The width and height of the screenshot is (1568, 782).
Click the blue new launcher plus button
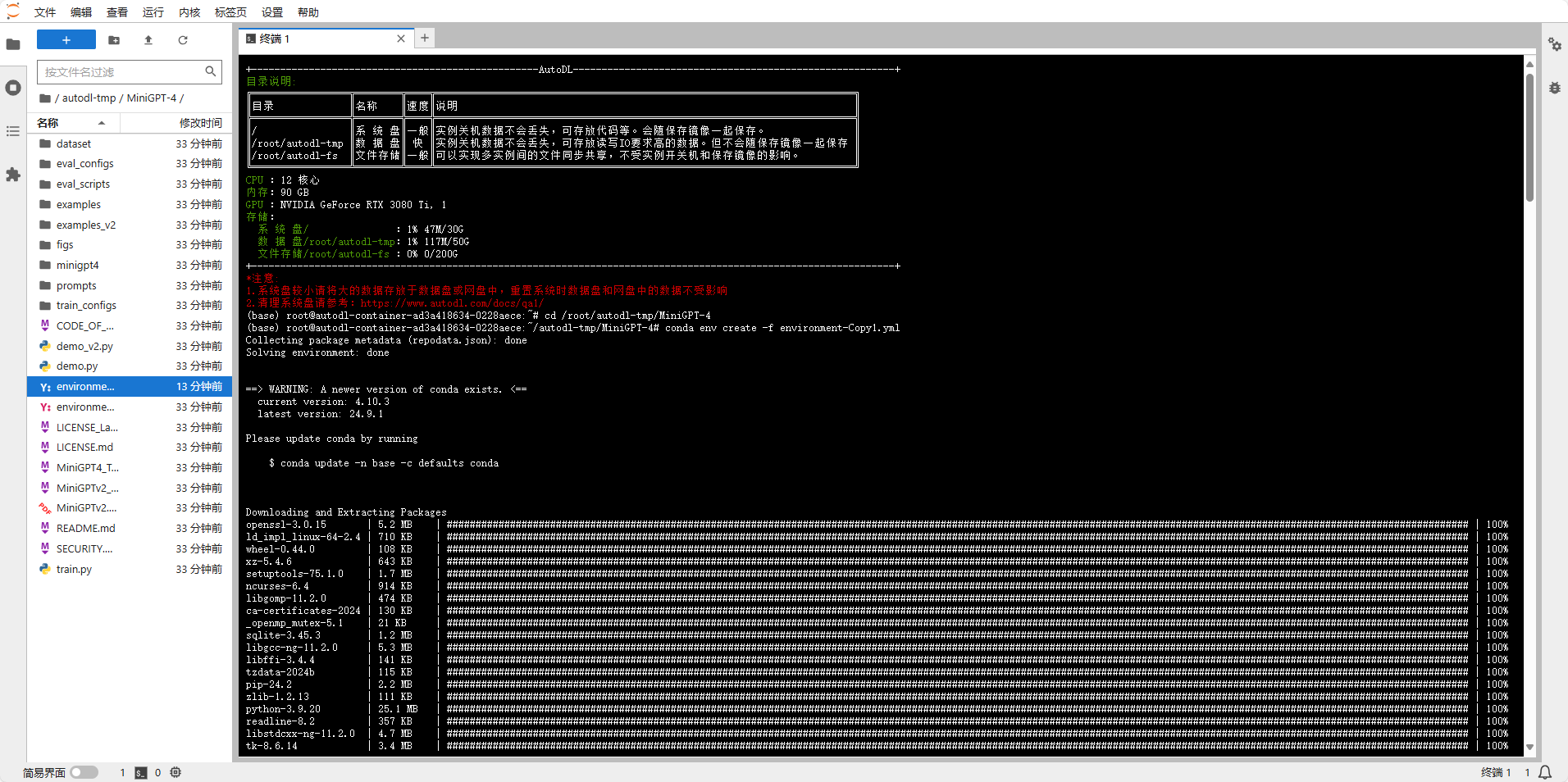click(x=66, y=39)
